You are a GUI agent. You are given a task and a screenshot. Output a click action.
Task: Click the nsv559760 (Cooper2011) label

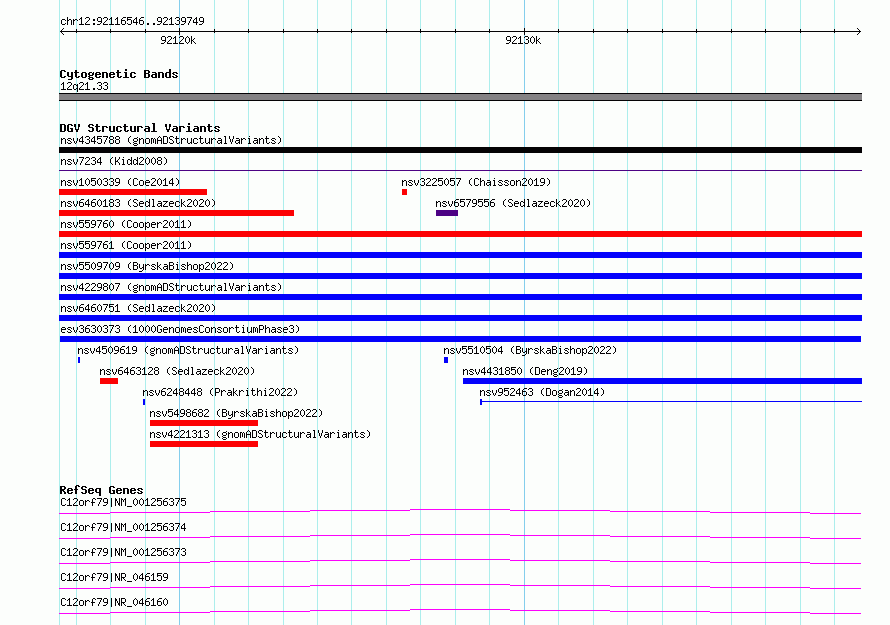pos(126,224)
